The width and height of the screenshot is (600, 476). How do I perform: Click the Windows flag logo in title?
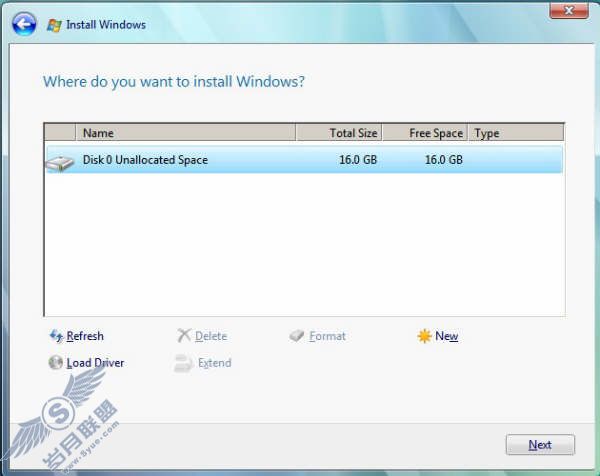[x=54, y=25]
